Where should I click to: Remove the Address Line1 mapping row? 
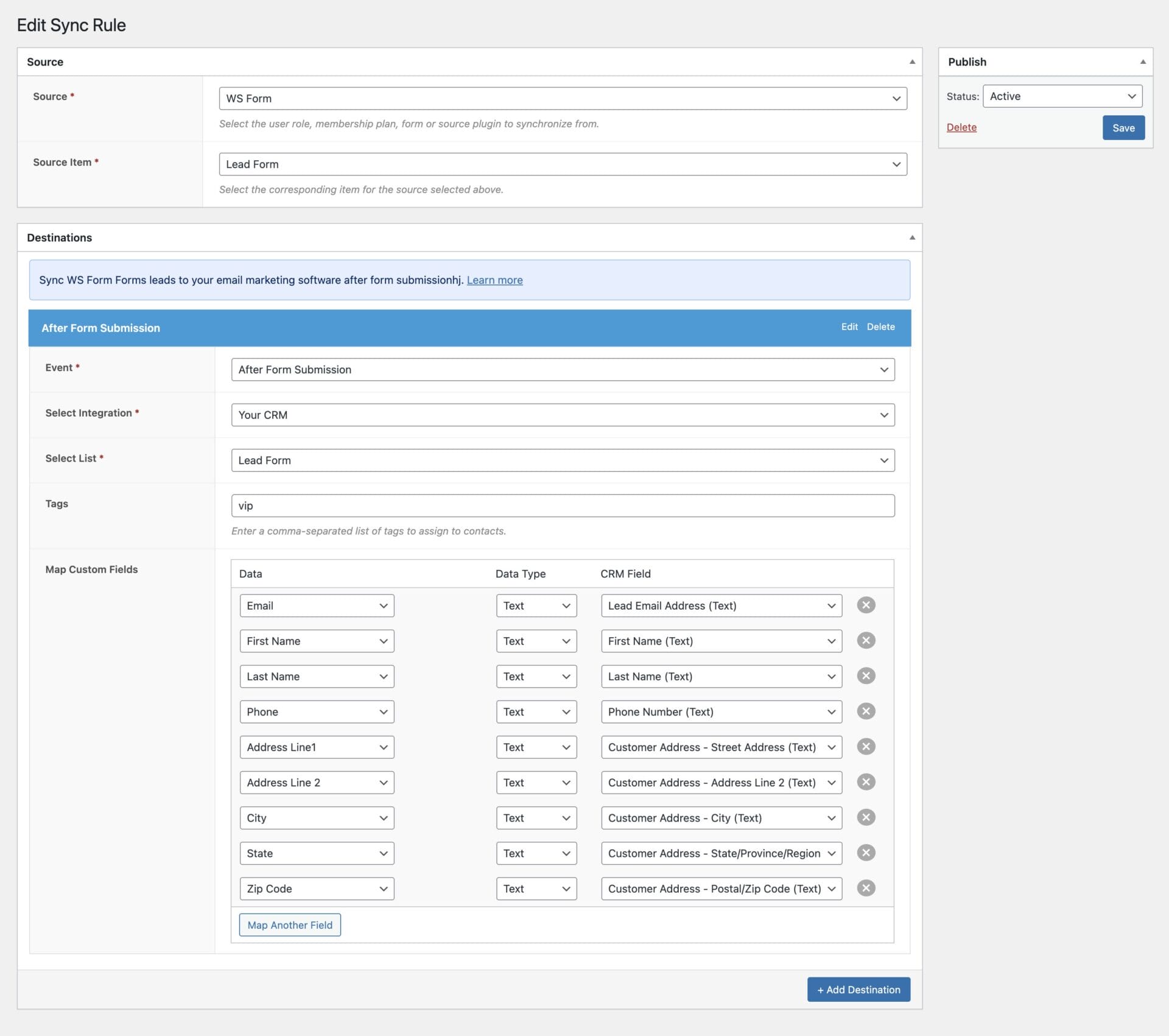pyautogui.click(x=866, y=746)
